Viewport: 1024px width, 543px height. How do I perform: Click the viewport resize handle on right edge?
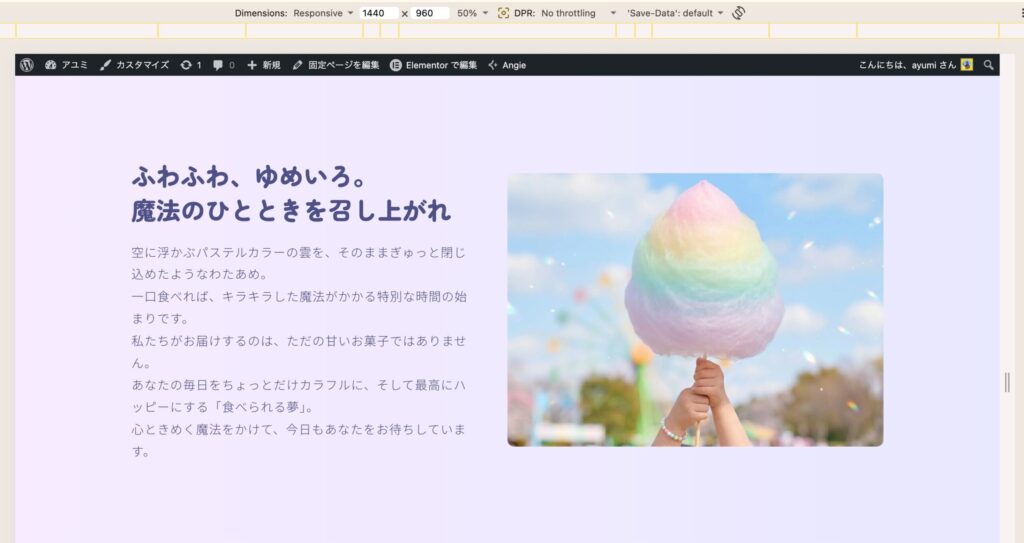point(1007,382)
